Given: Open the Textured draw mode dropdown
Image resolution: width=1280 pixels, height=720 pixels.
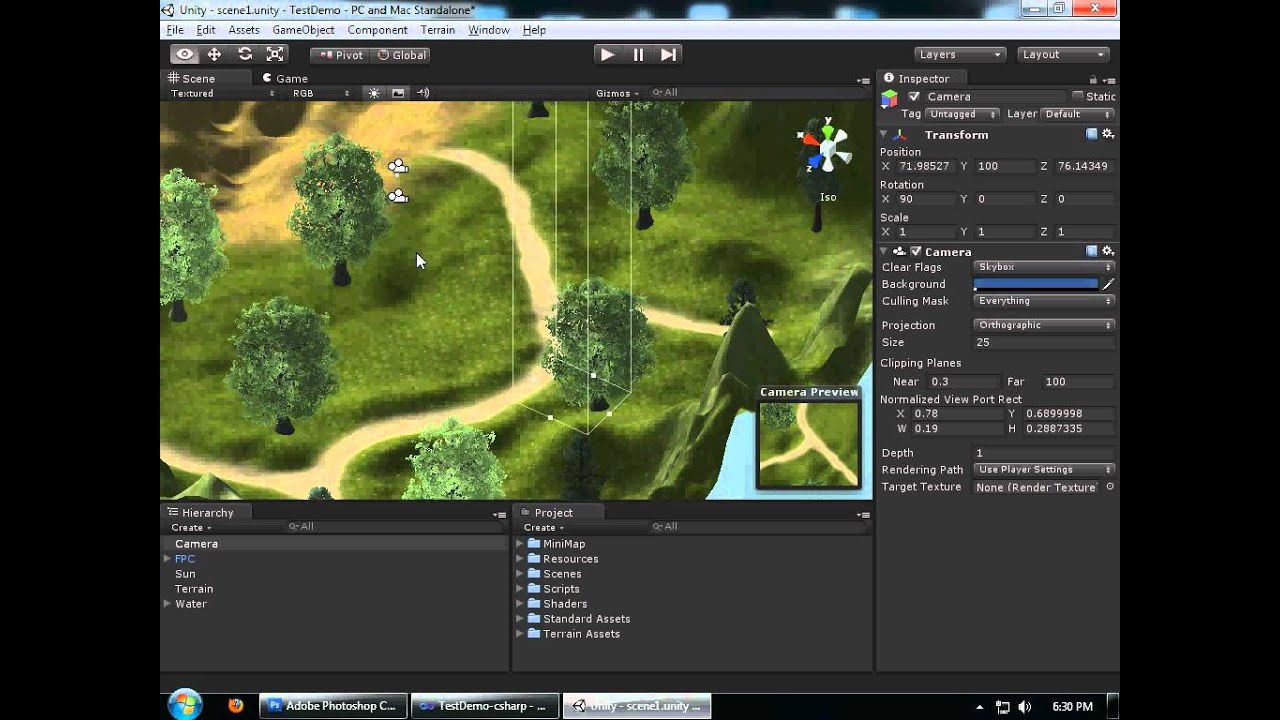Looking at the screenshot, I should (x=222, y=93).
